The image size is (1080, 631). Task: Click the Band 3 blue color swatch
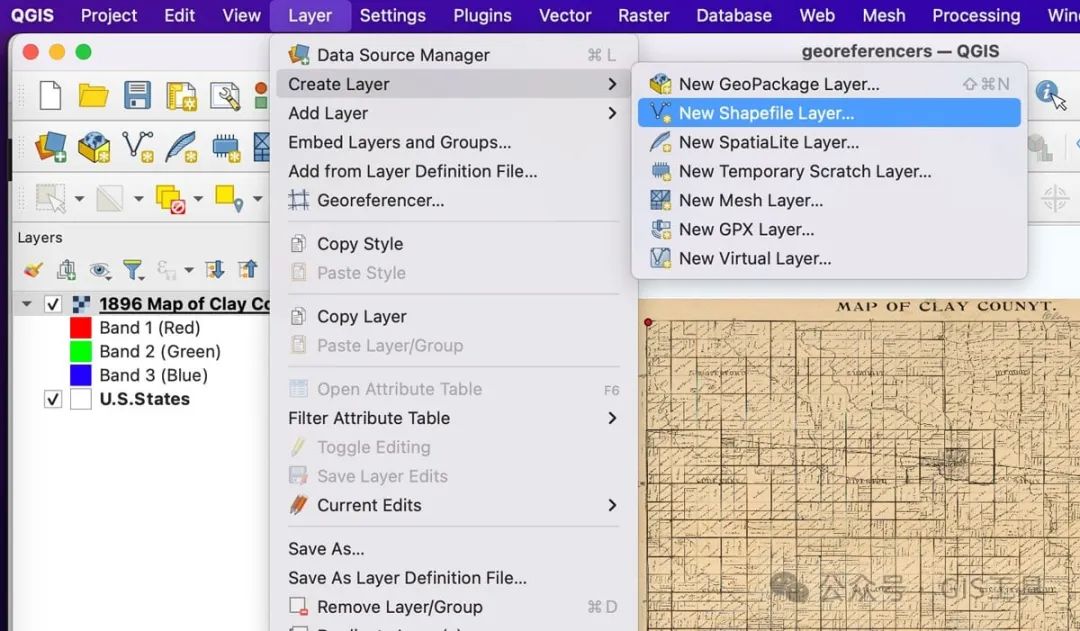point(81,375)
